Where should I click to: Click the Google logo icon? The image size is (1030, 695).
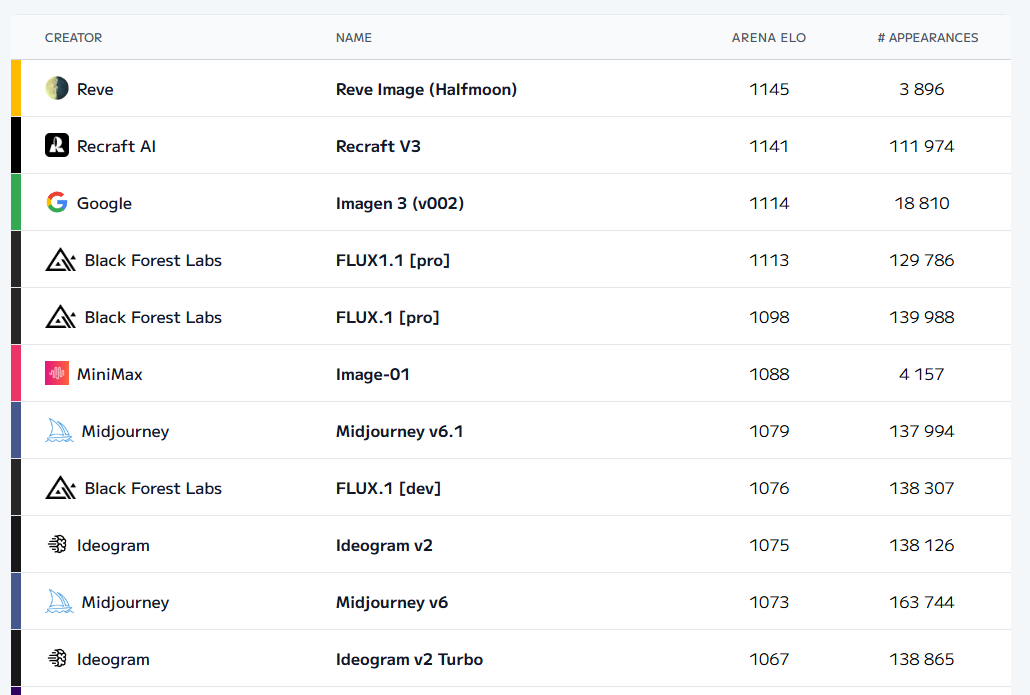pos(57,203)
